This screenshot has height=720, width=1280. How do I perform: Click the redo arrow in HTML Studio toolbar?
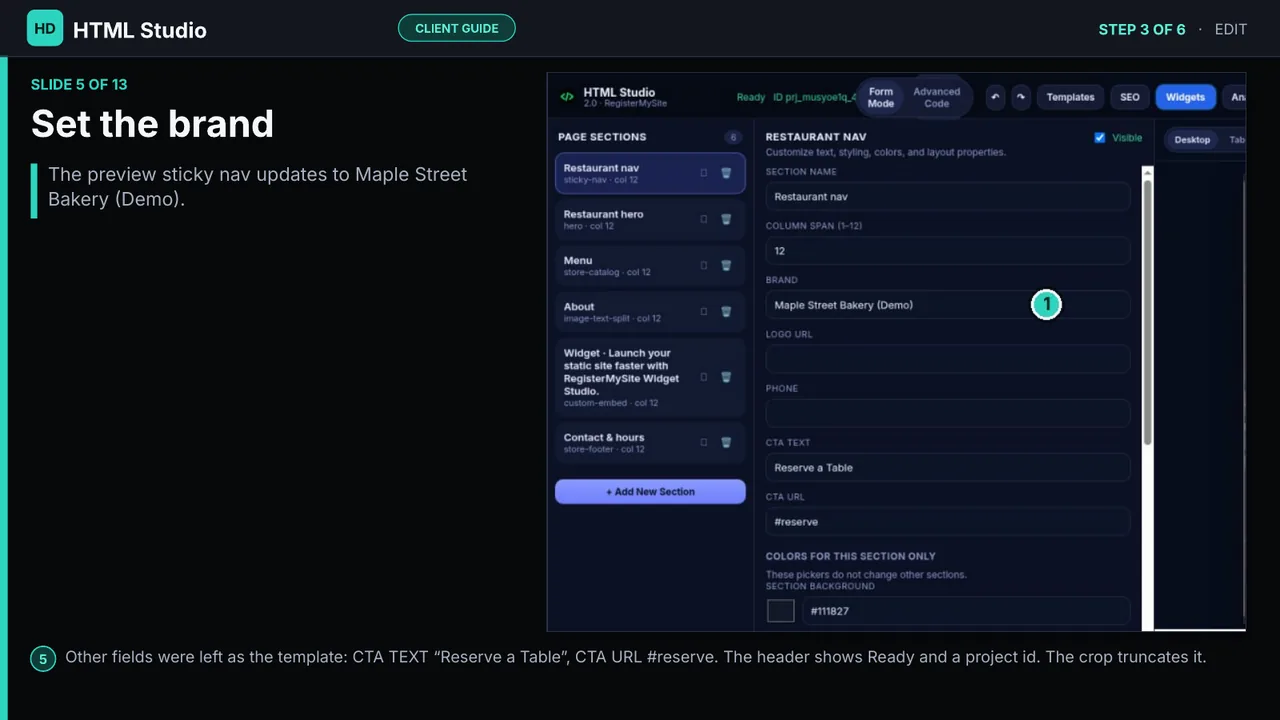(1020, 97)
